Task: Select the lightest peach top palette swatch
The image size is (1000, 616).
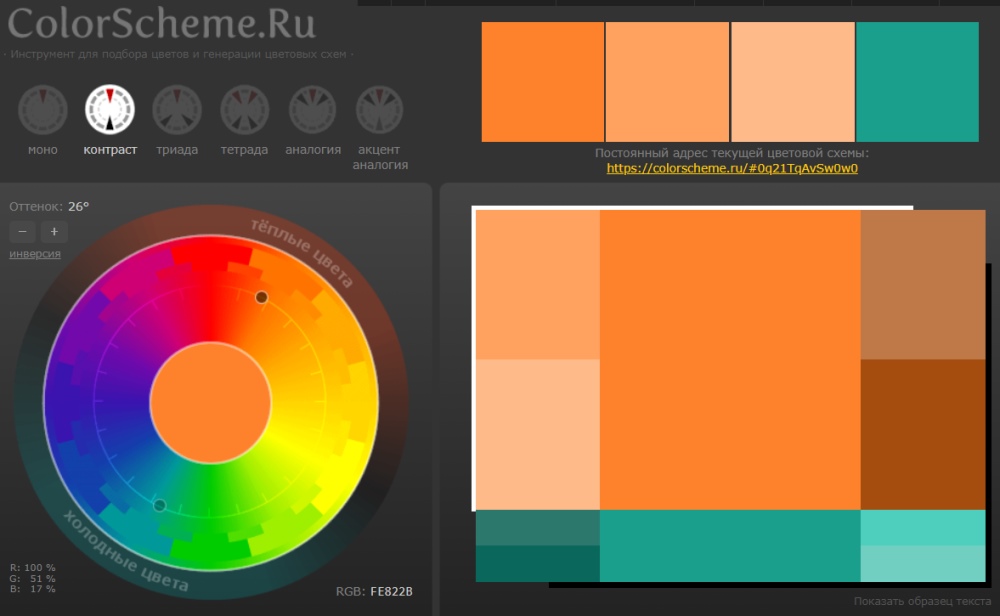Action: pos(793,82)
